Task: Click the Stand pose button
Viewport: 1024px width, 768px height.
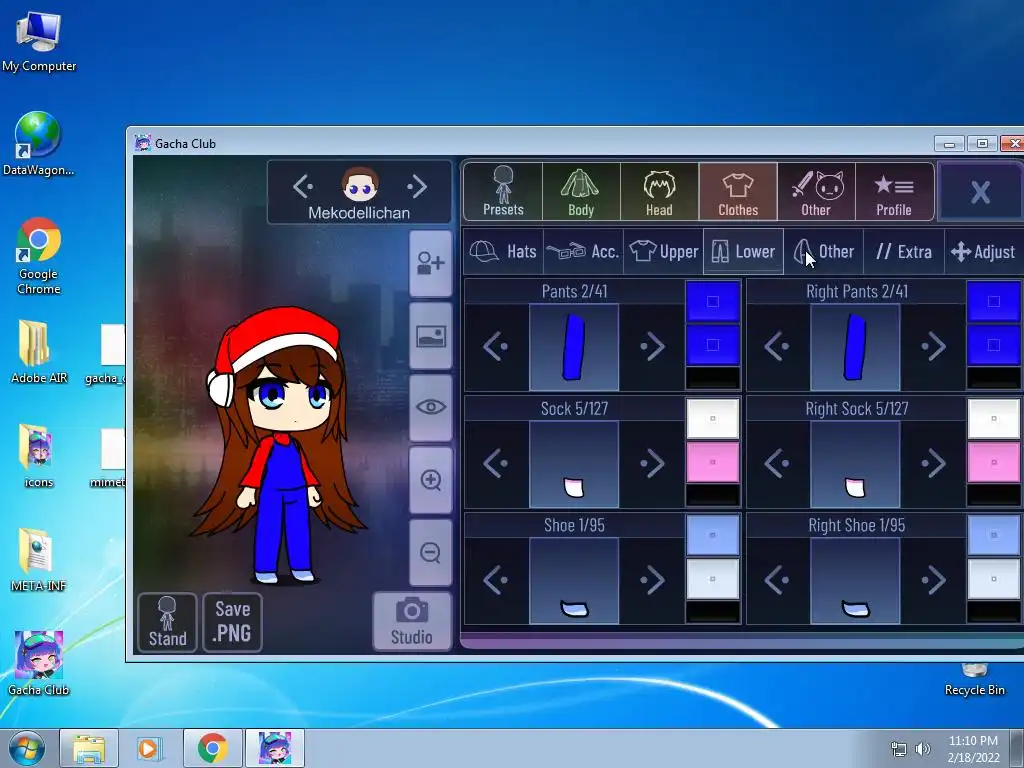Action: point(167,622)
